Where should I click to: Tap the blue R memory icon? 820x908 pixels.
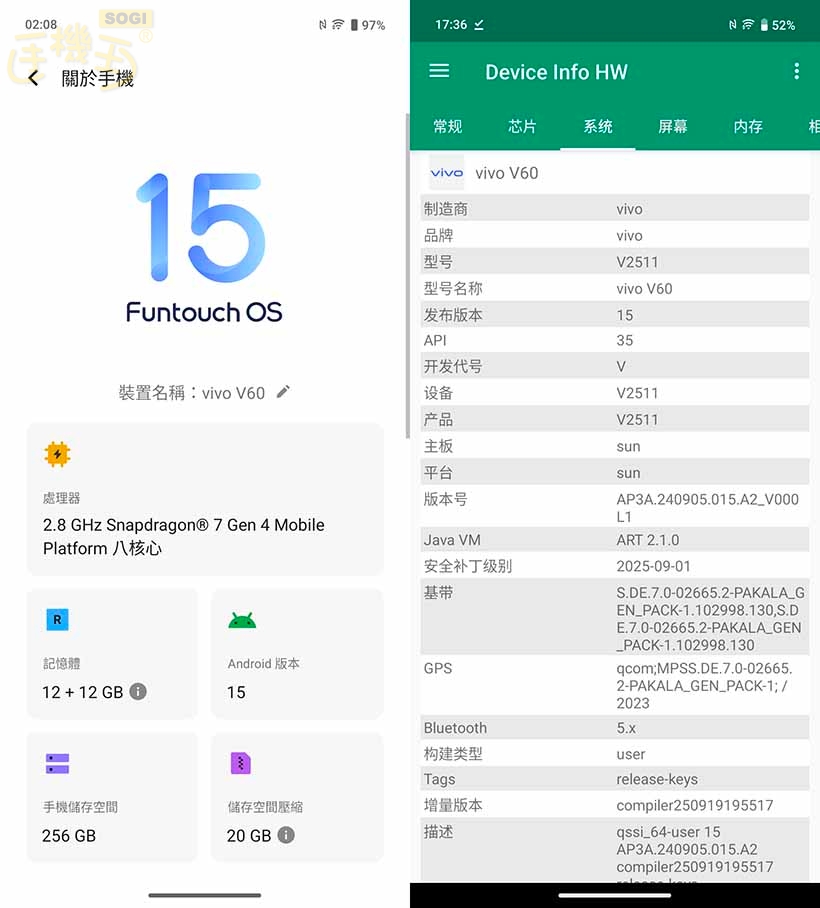pyautogui.click(x=57, y=619)
